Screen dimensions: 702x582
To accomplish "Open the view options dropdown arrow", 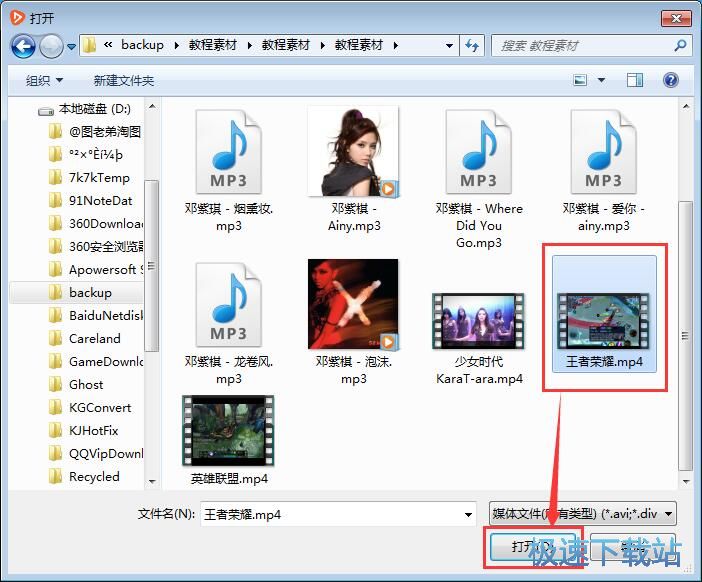I will pyautogui.click(x=601, y=81).
